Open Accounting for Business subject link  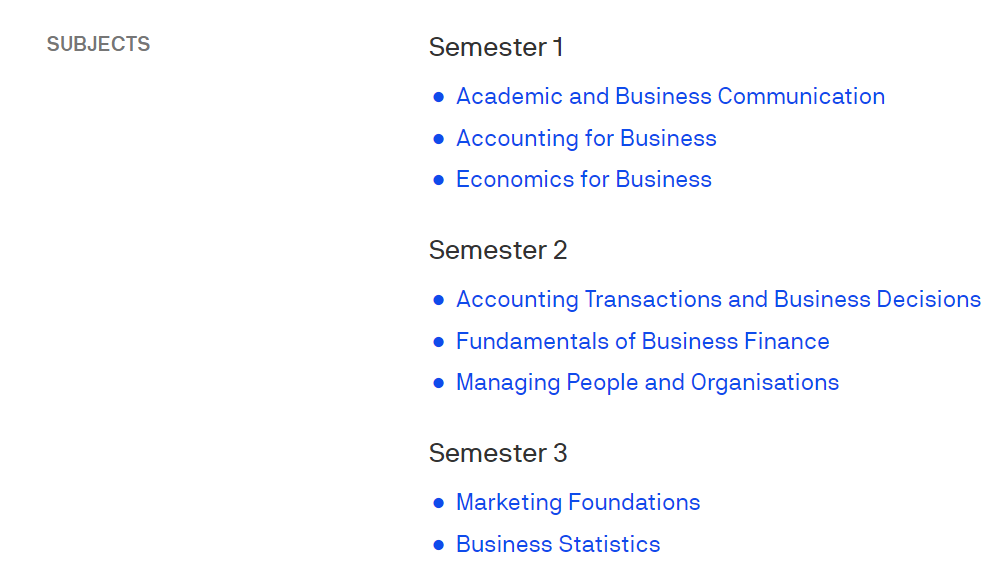586,139
